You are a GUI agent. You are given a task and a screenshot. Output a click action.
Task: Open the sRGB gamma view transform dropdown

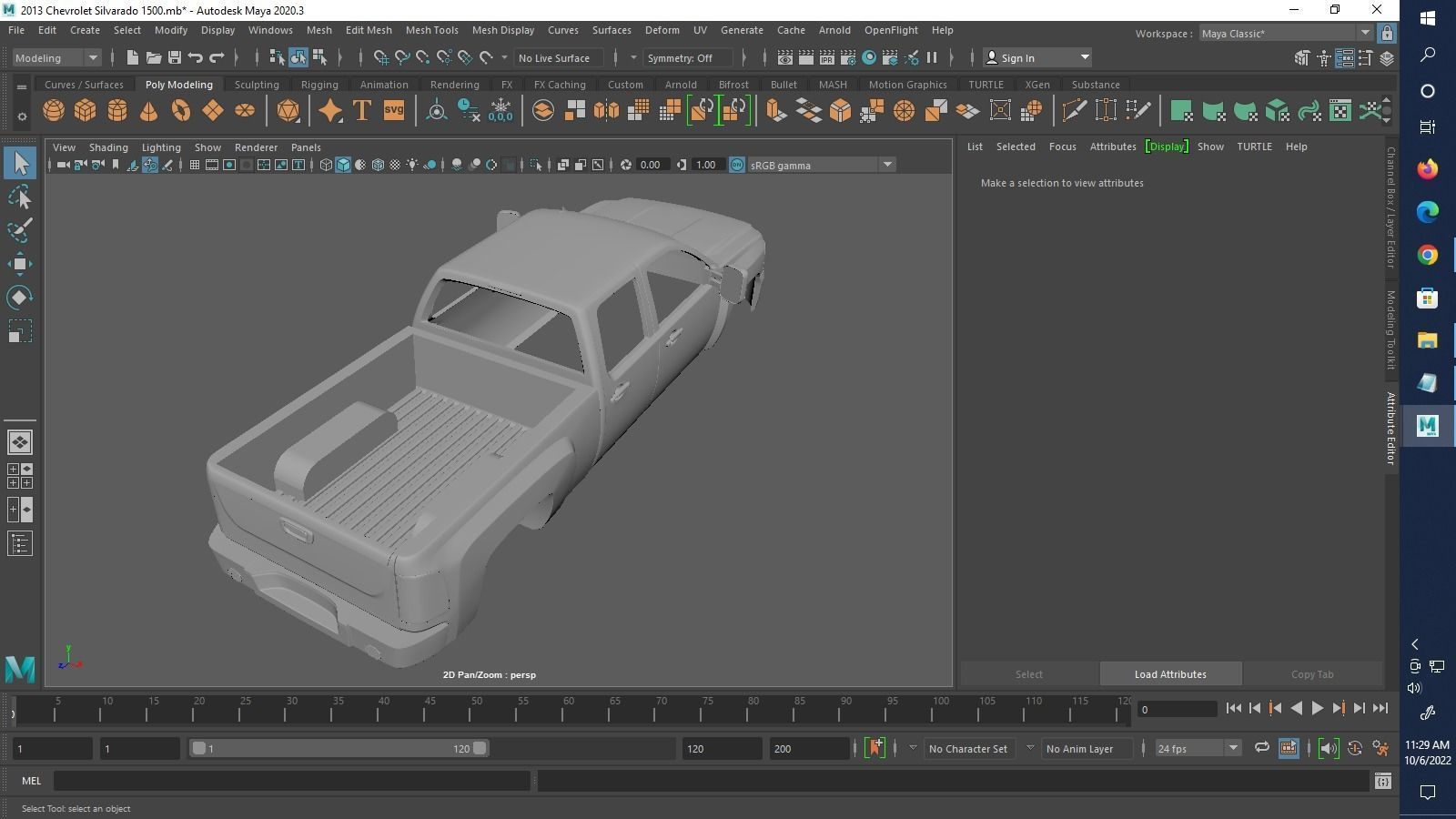pyautogui.click(x=821, y=165)
